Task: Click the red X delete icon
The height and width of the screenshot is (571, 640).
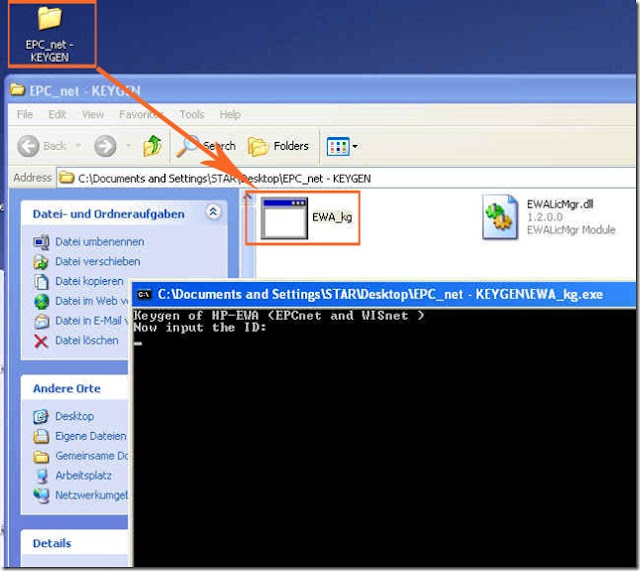Action: (41, 341)
